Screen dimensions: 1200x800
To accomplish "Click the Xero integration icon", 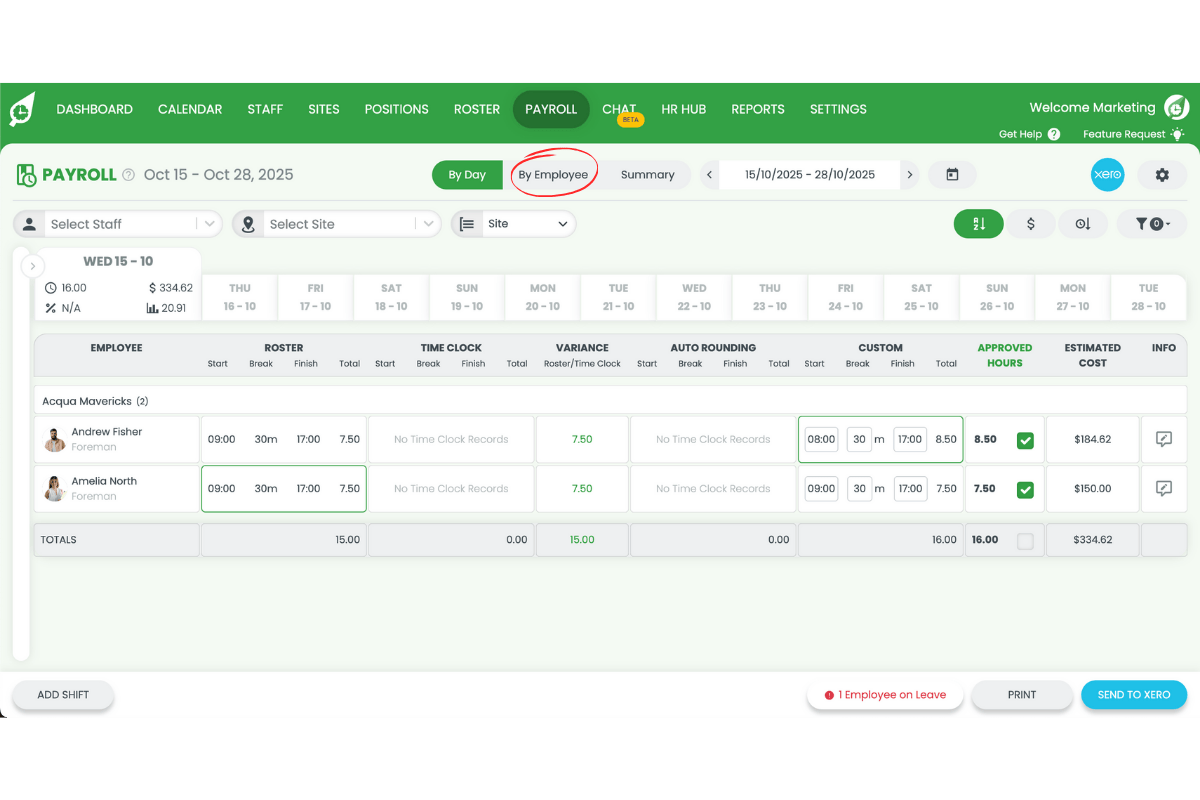I will pyautogui.click(x=1108, y=174).
